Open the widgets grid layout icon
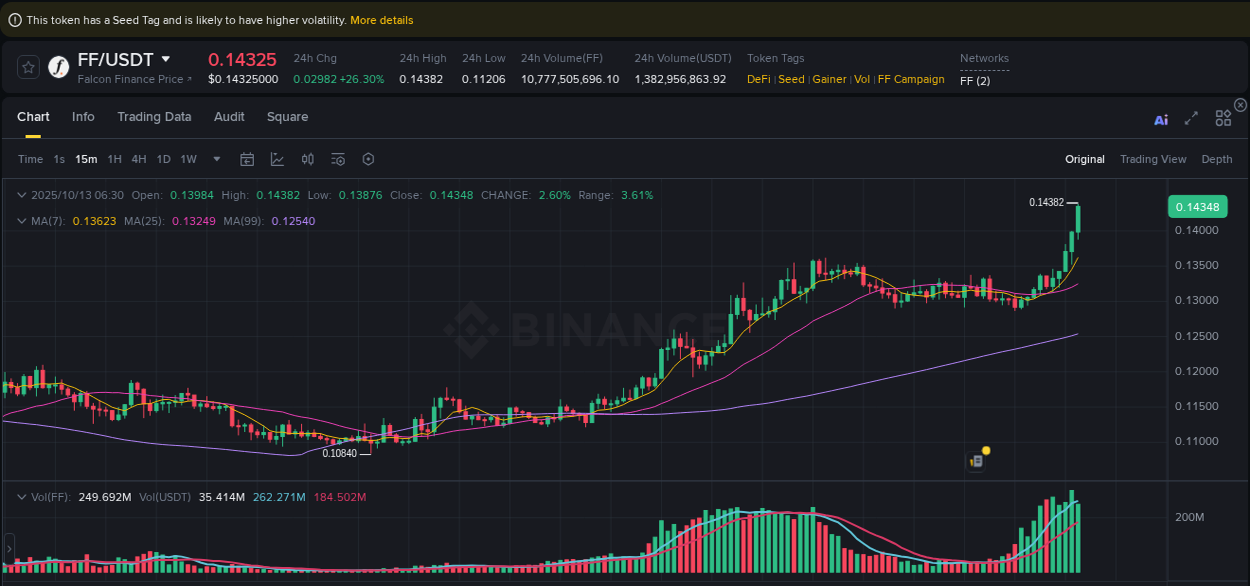Screen dimensions: 1250x586 point(1222,117)
